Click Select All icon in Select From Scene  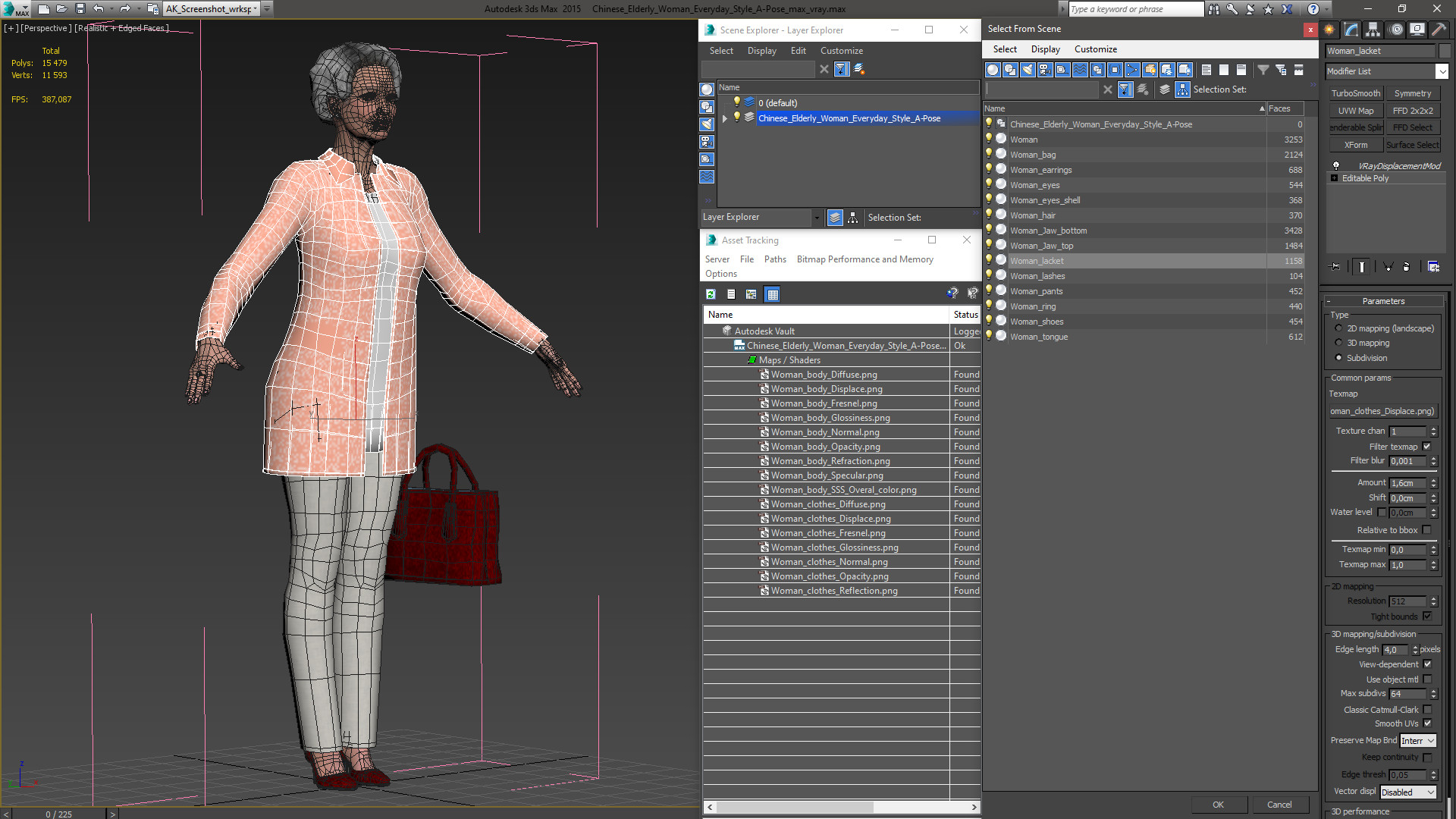tap(1207, 70)
